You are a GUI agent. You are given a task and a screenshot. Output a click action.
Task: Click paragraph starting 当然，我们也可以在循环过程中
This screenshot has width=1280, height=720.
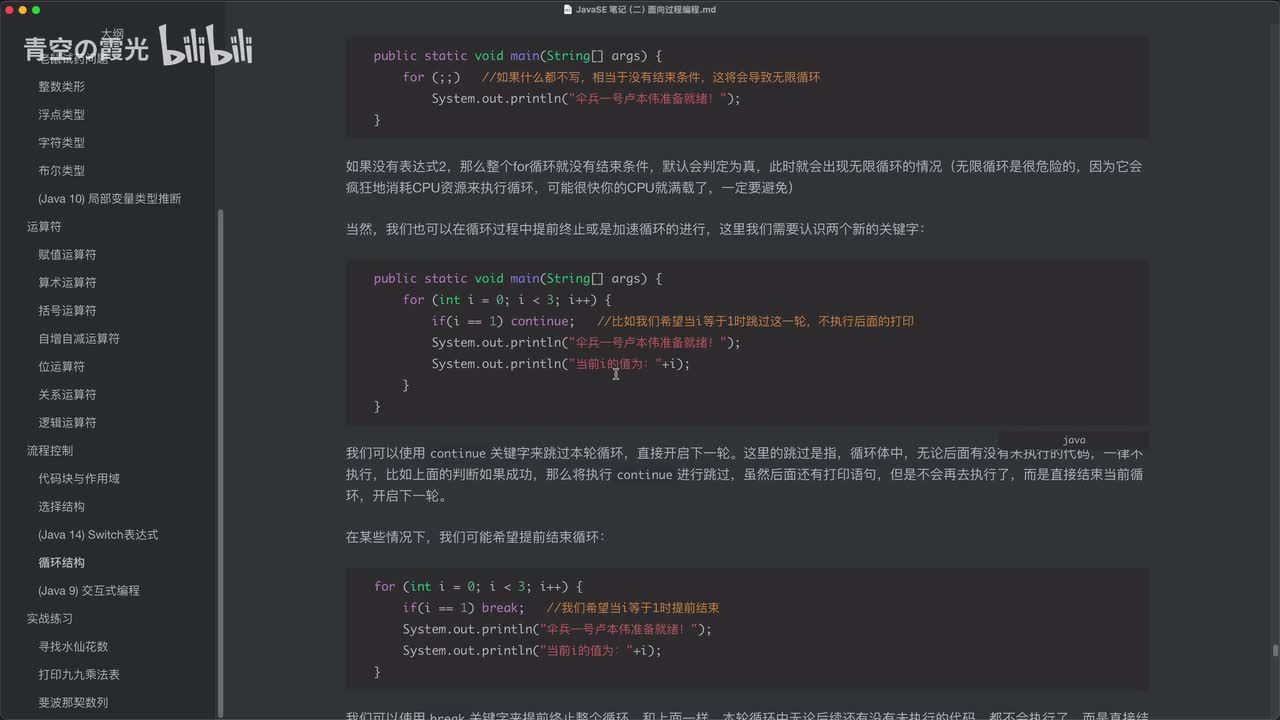click(635, 229)
